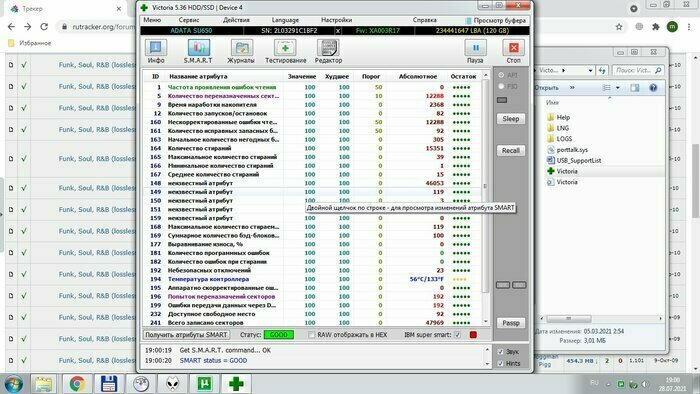
Task: Select the API radio button
Action: click(501, 75)
